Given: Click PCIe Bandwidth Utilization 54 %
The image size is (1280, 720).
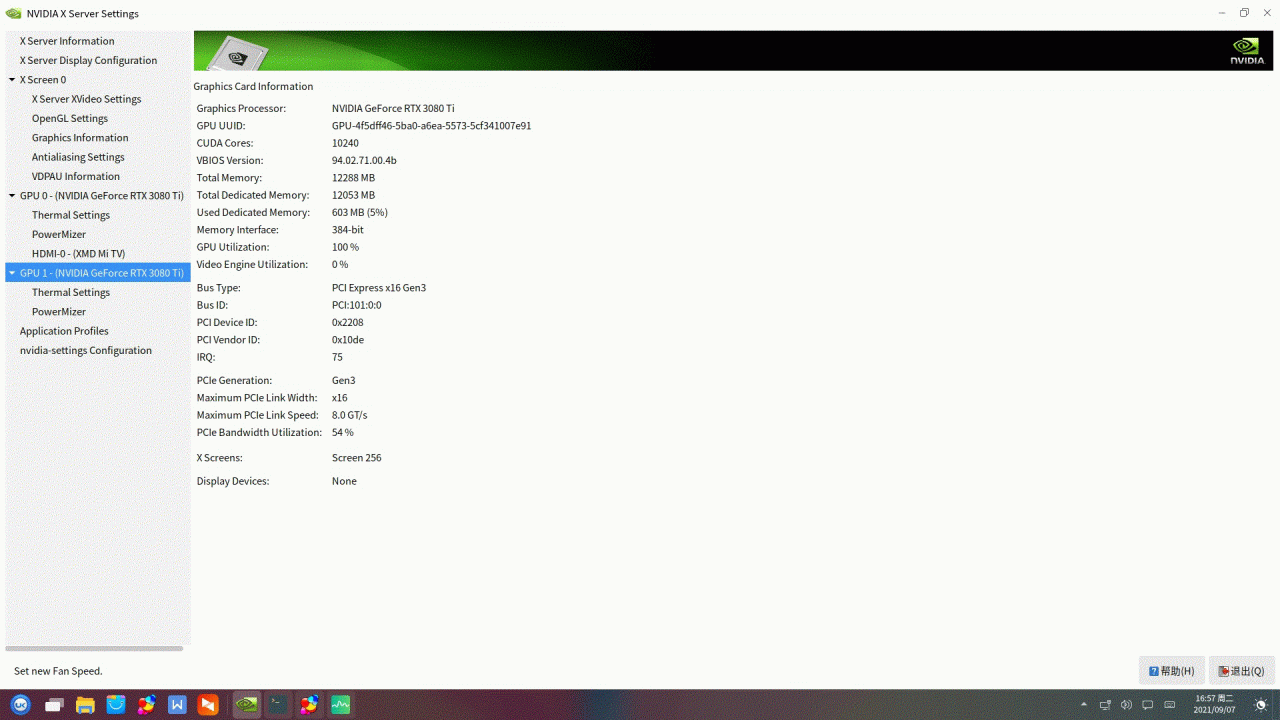Looking at the screenshot, I should pos(342,433).
